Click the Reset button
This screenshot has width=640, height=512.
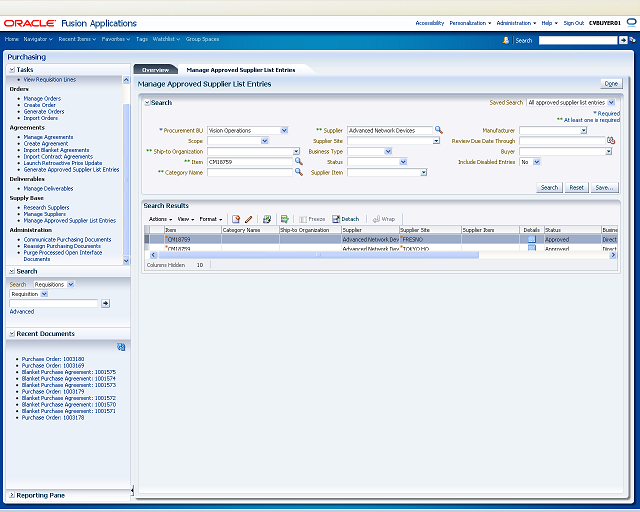pos(576,187)
